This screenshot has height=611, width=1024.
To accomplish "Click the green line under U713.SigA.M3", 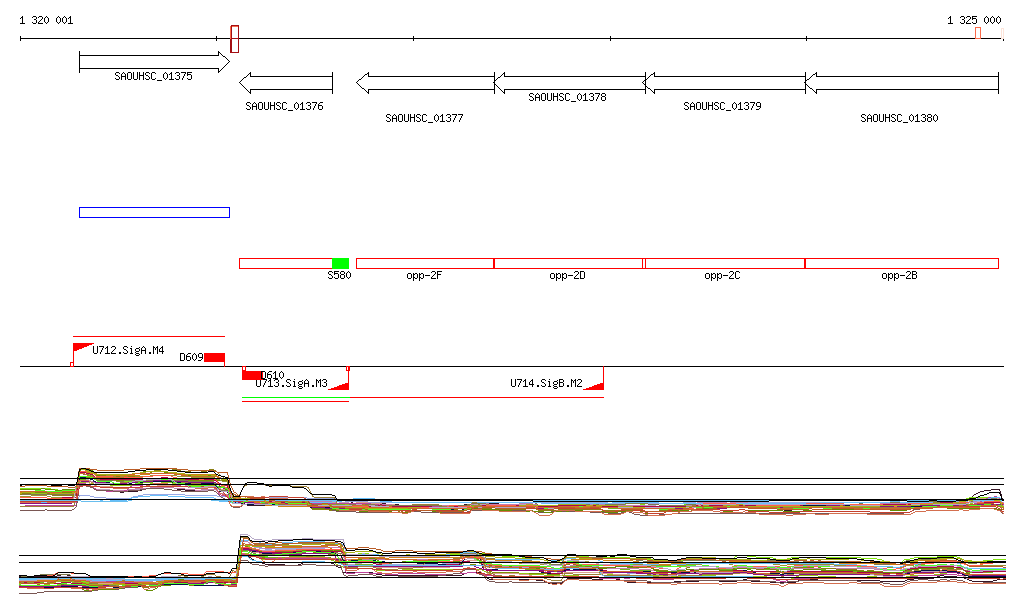I will point(296,397).
